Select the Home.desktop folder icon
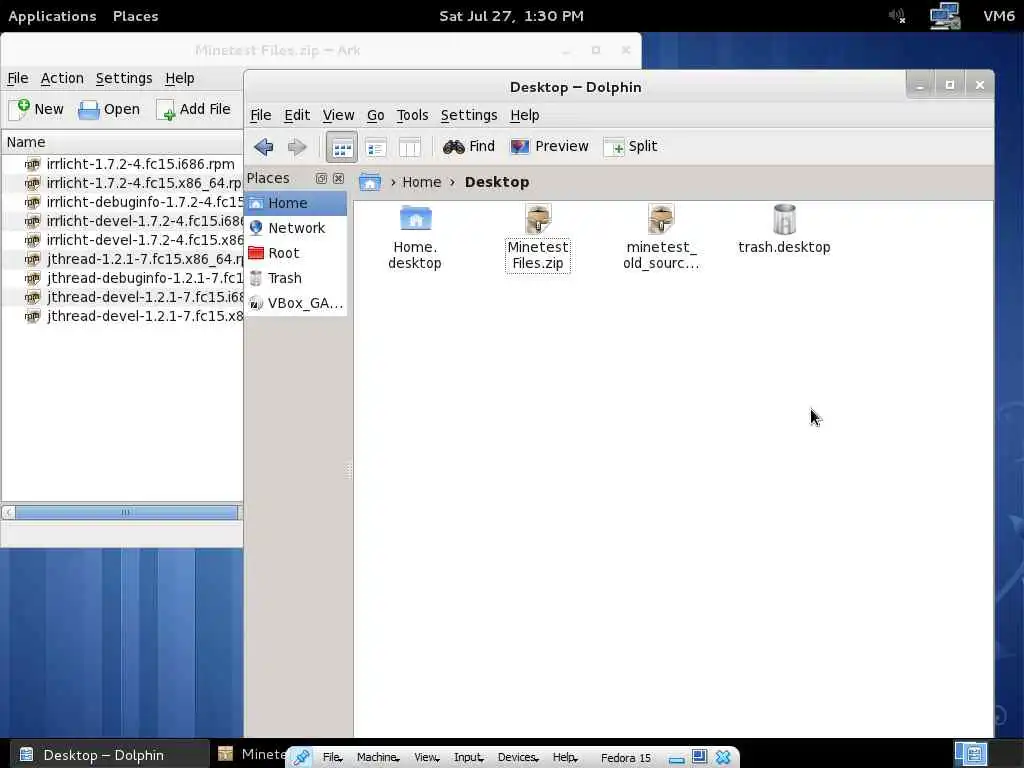Screen dimensions: 1024x768 415,237
